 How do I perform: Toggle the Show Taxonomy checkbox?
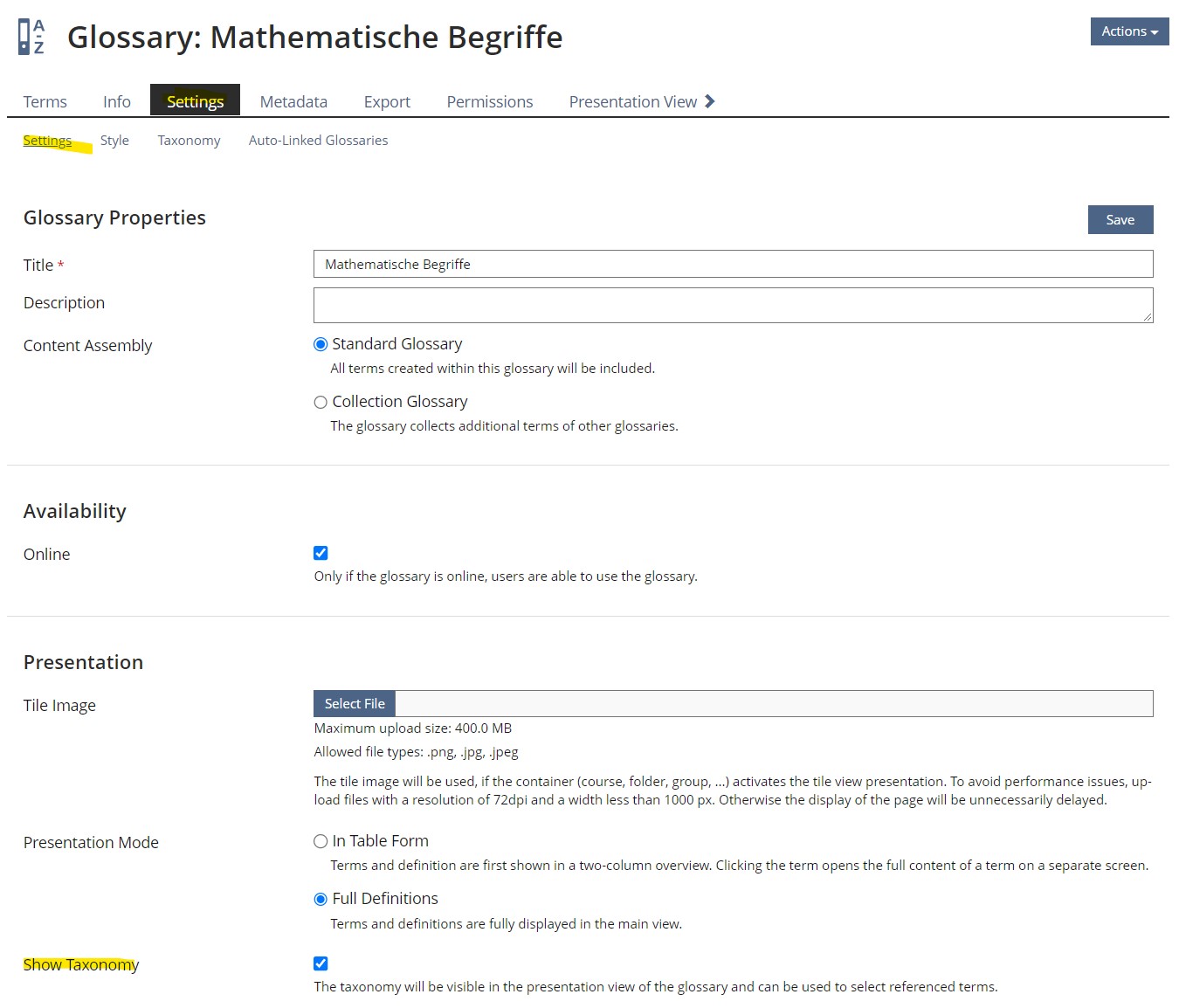321,963
